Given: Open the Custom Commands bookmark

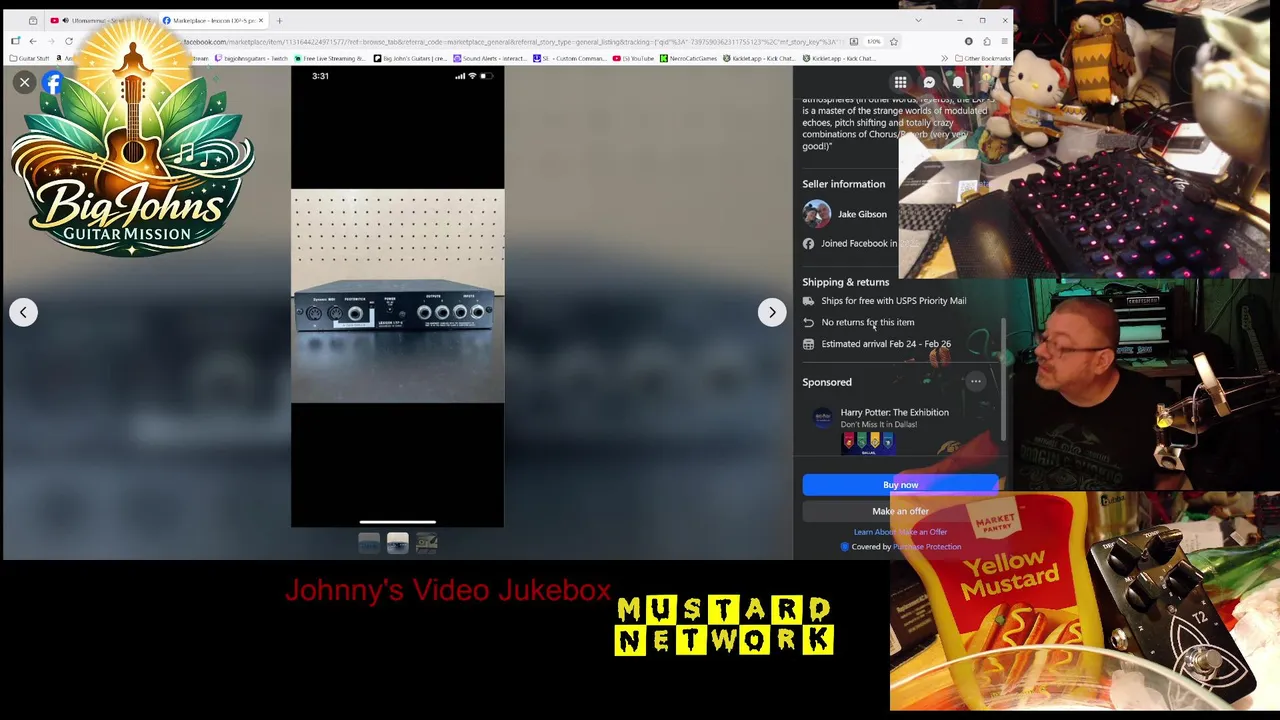Looking at the screenshot, I should point(570,58).
